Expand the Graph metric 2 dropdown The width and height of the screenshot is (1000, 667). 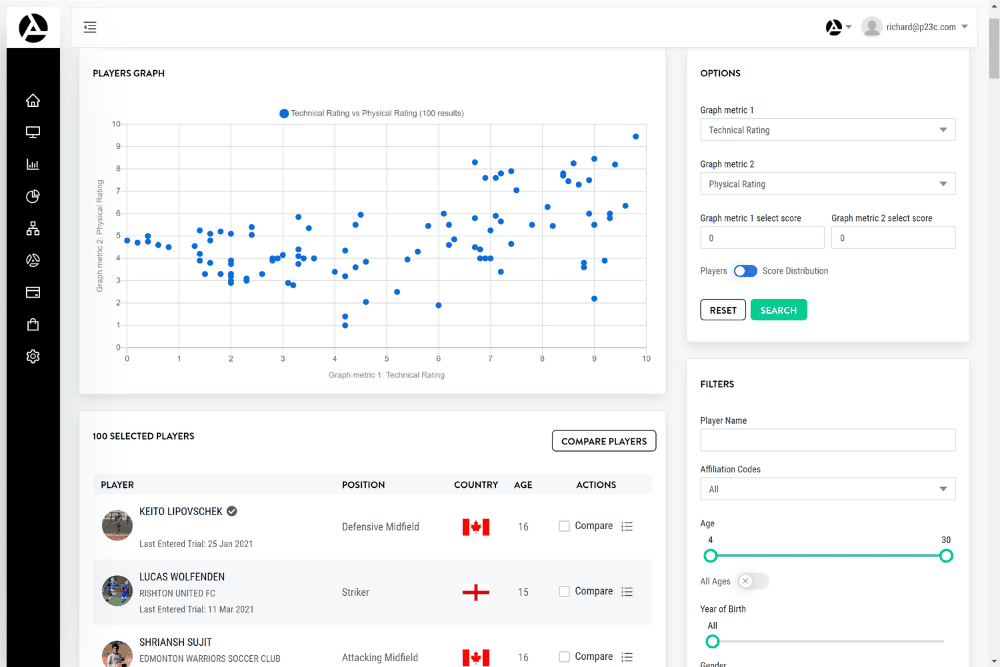827,184
